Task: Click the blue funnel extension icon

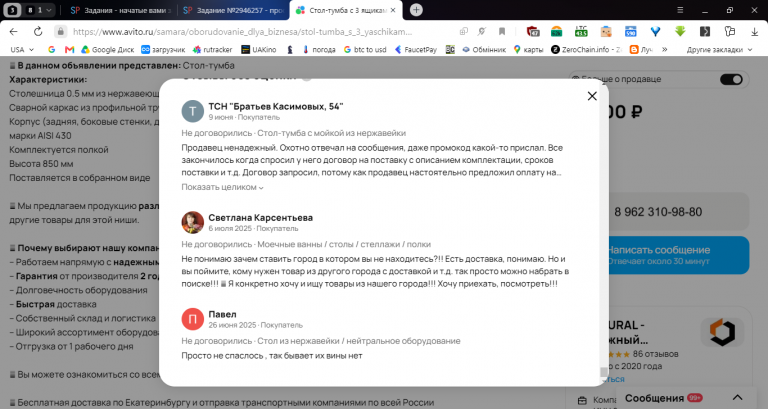Action: pos(655,31)
